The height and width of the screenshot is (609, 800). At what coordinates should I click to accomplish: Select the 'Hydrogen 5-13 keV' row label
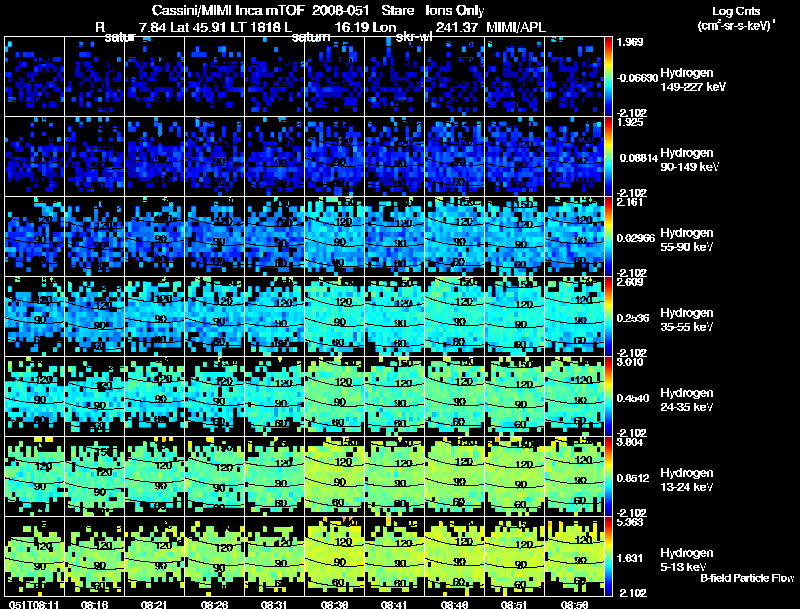[x=687, y=560]
